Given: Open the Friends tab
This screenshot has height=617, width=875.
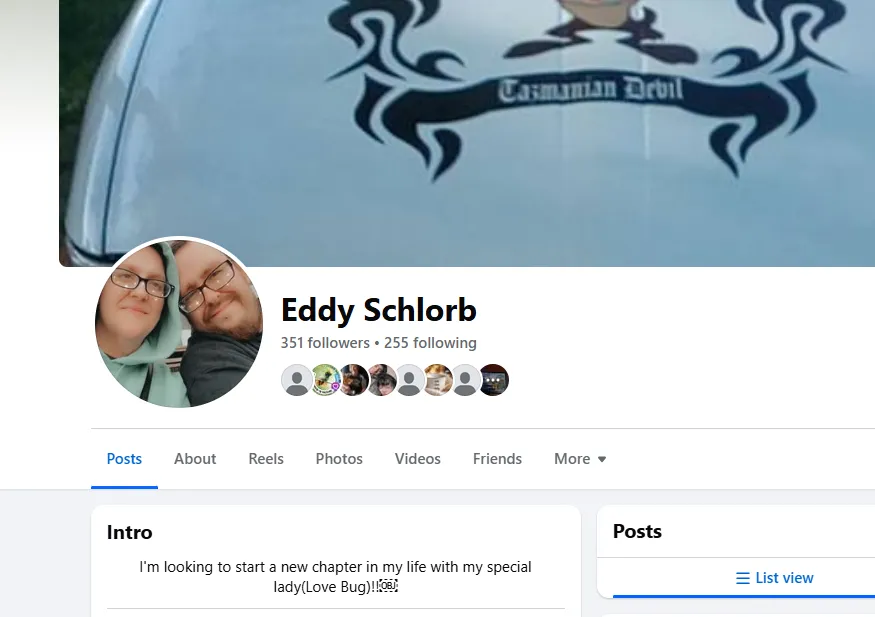Looking at the screenshot, I should tap(497, 459).
